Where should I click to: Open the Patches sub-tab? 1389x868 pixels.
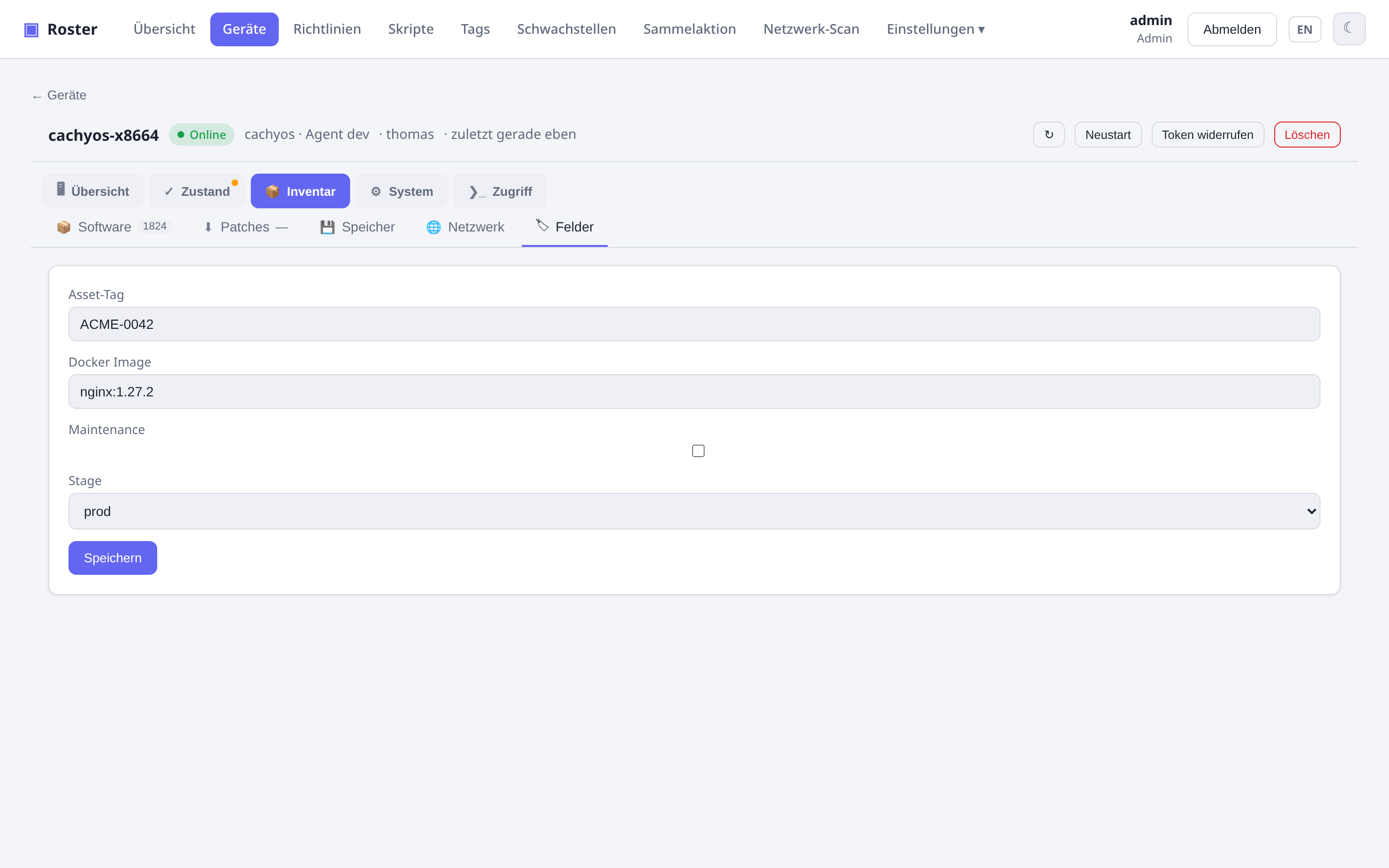[245, 227]
